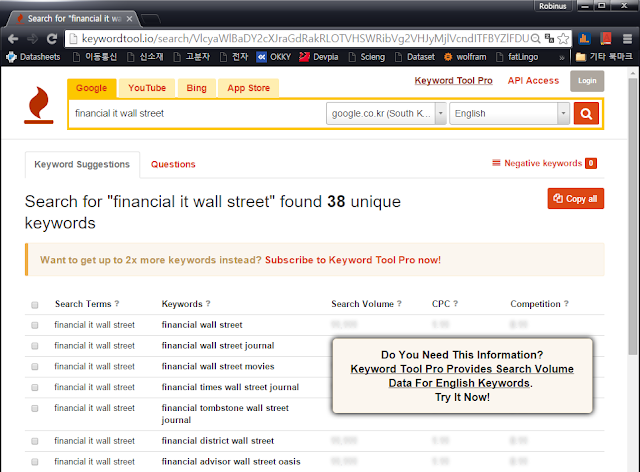Viewport: 640px width, 472px height.
Task: Click the browser forward arrow
Action: click(32, 39)
